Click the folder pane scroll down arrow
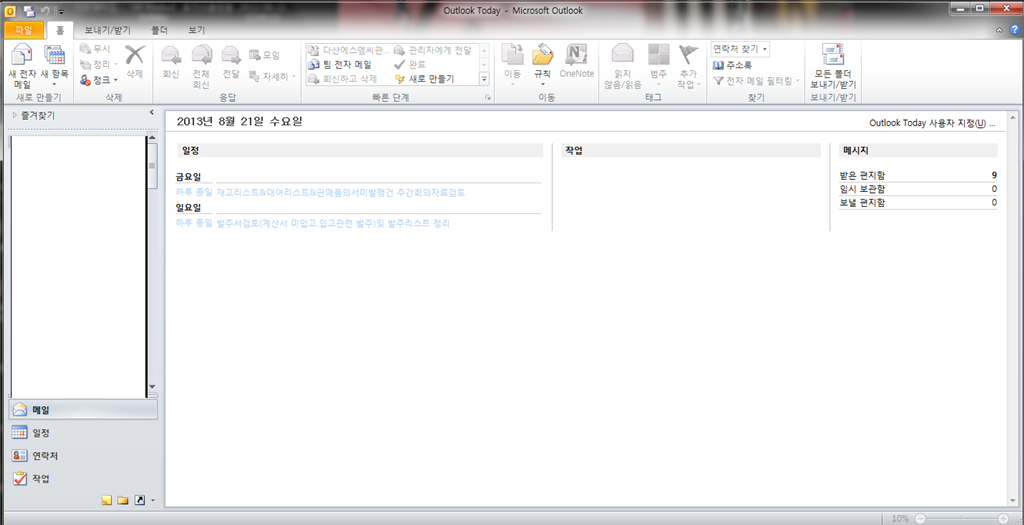This screenshot has height=525, width=1024. pyautogui.click(x=152, y=387)
